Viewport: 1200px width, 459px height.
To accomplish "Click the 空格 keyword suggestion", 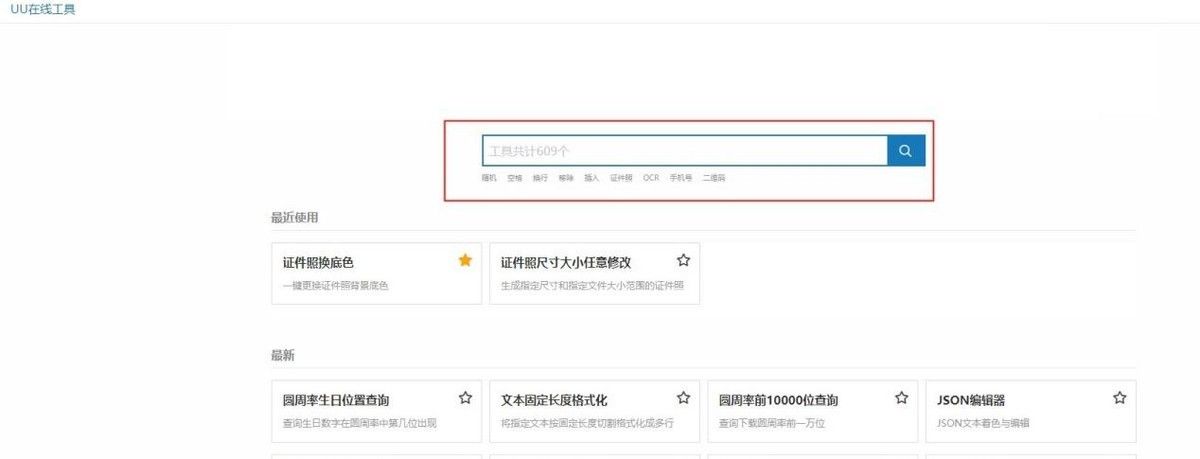I will pyautogui.click(x=515, y=178).
